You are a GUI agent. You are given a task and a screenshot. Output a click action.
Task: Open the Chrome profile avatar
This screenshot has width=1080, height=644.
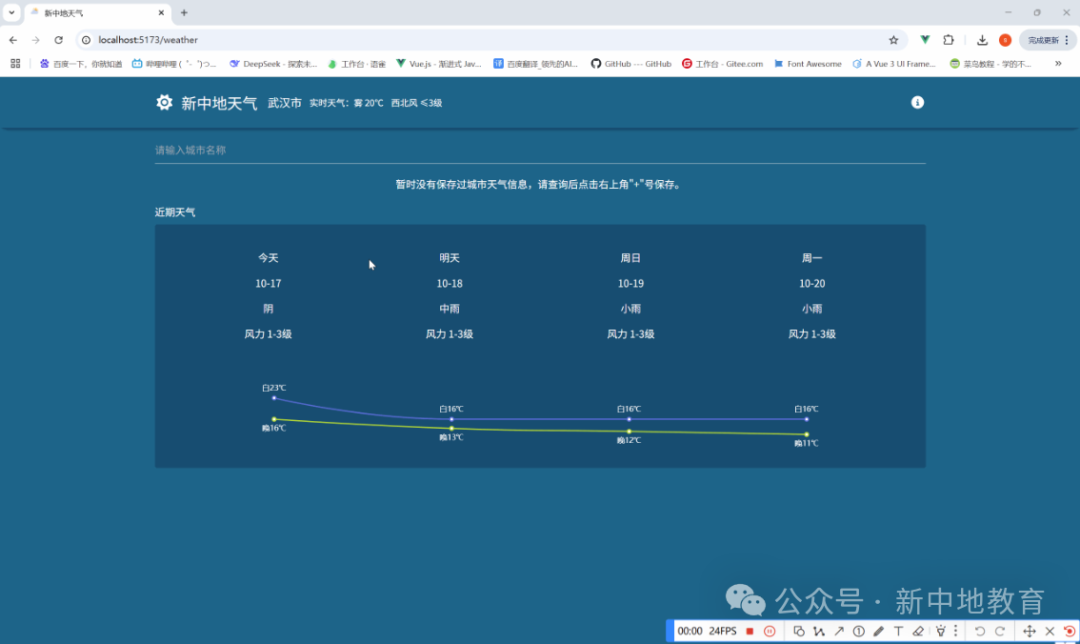(1005, 40)
